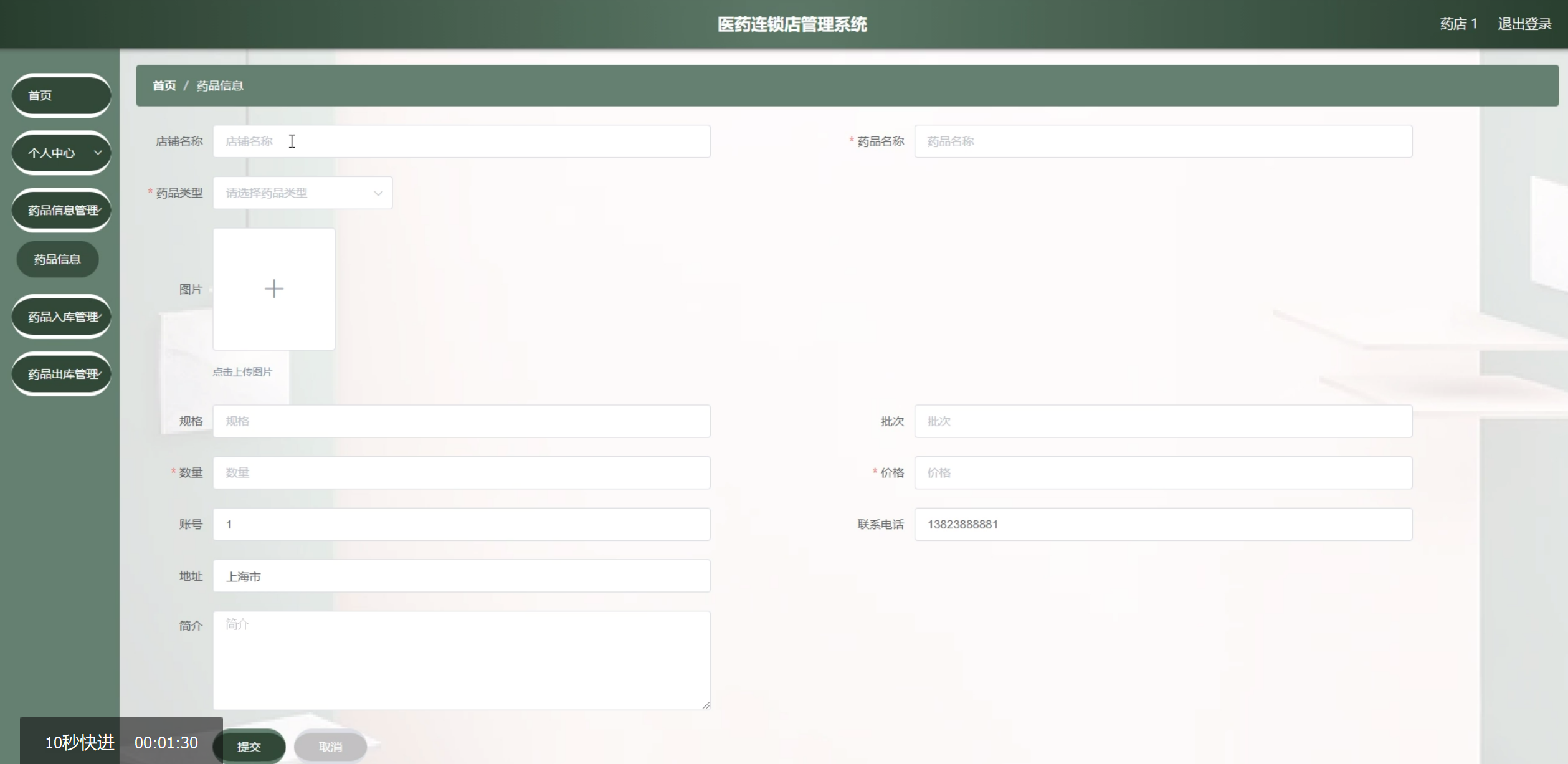Focus the 药品名称 input field

pyautogui.click(x=1162, y=141)
